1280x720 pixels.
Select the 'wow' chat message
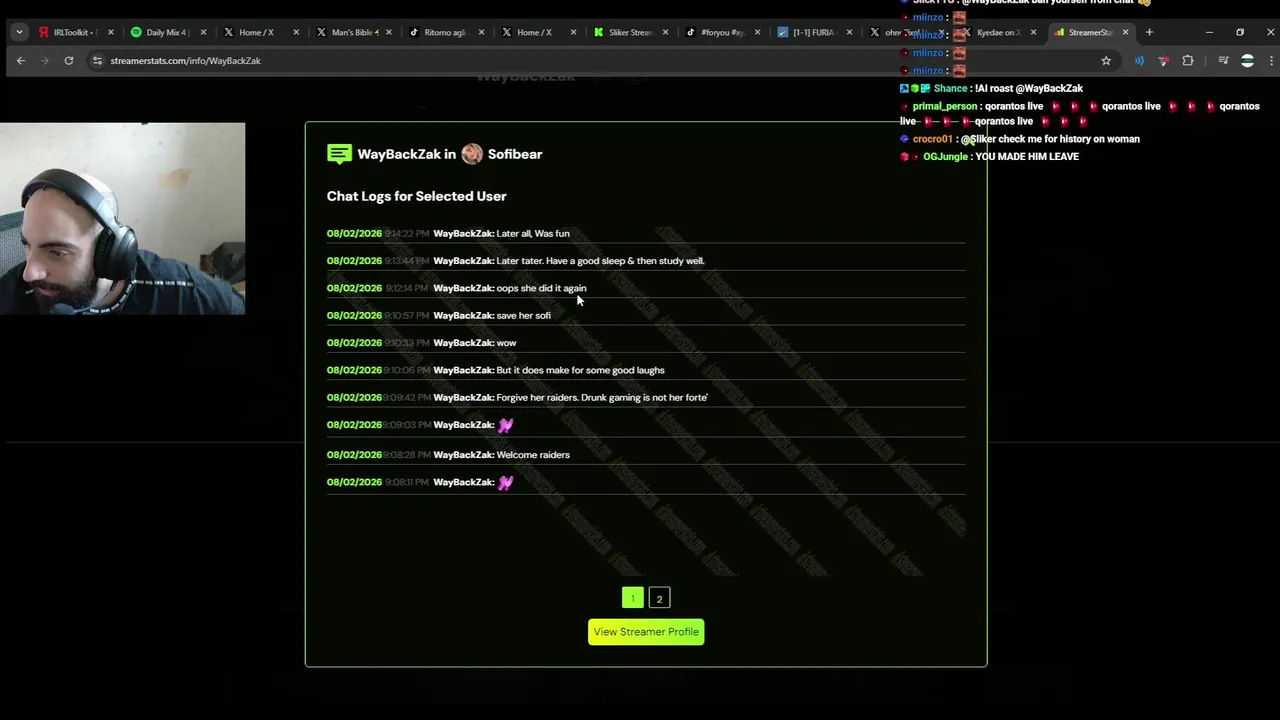coord(507,343)
